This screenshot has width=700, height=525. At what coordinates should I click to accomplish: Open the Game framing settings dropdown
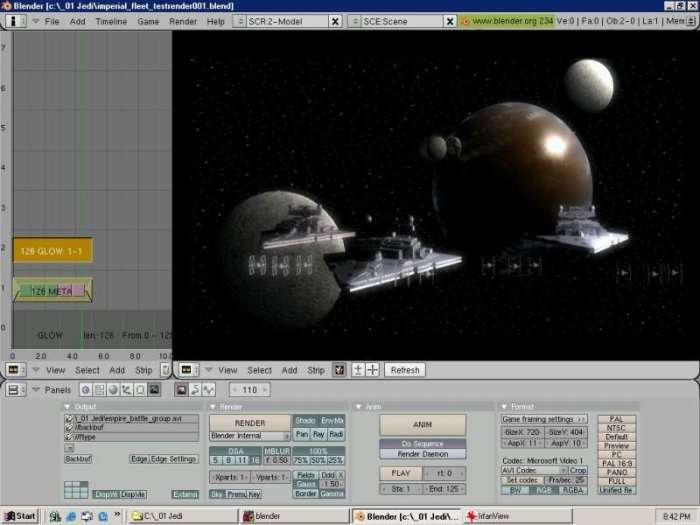(x=544, y=419)
